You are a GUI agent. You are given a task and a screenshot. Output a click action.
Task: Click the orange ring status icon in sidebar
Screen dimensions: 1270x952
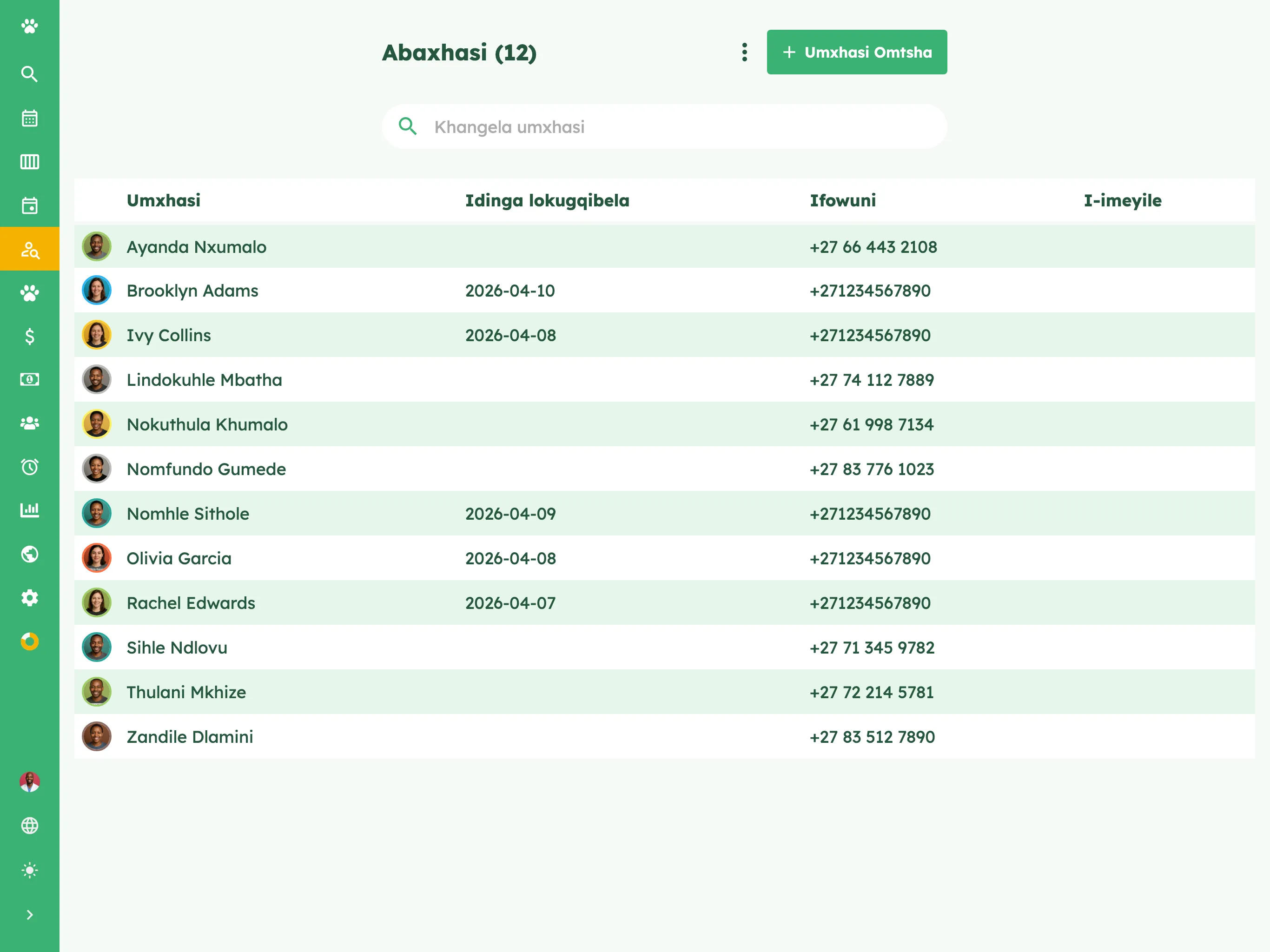click(29, 641)
